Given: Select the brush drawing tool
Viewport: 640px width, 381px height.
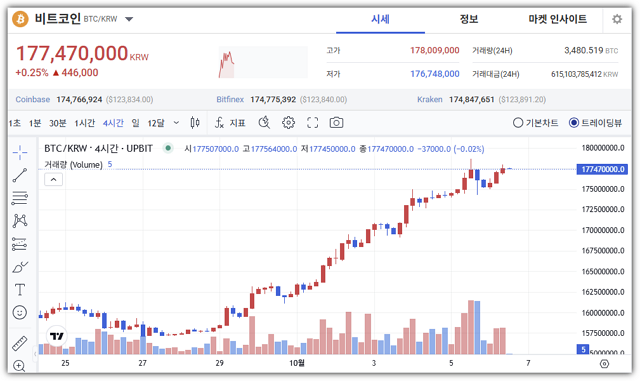Looking at the screenshot, I should pyautogui.click(x=20, y=267).
